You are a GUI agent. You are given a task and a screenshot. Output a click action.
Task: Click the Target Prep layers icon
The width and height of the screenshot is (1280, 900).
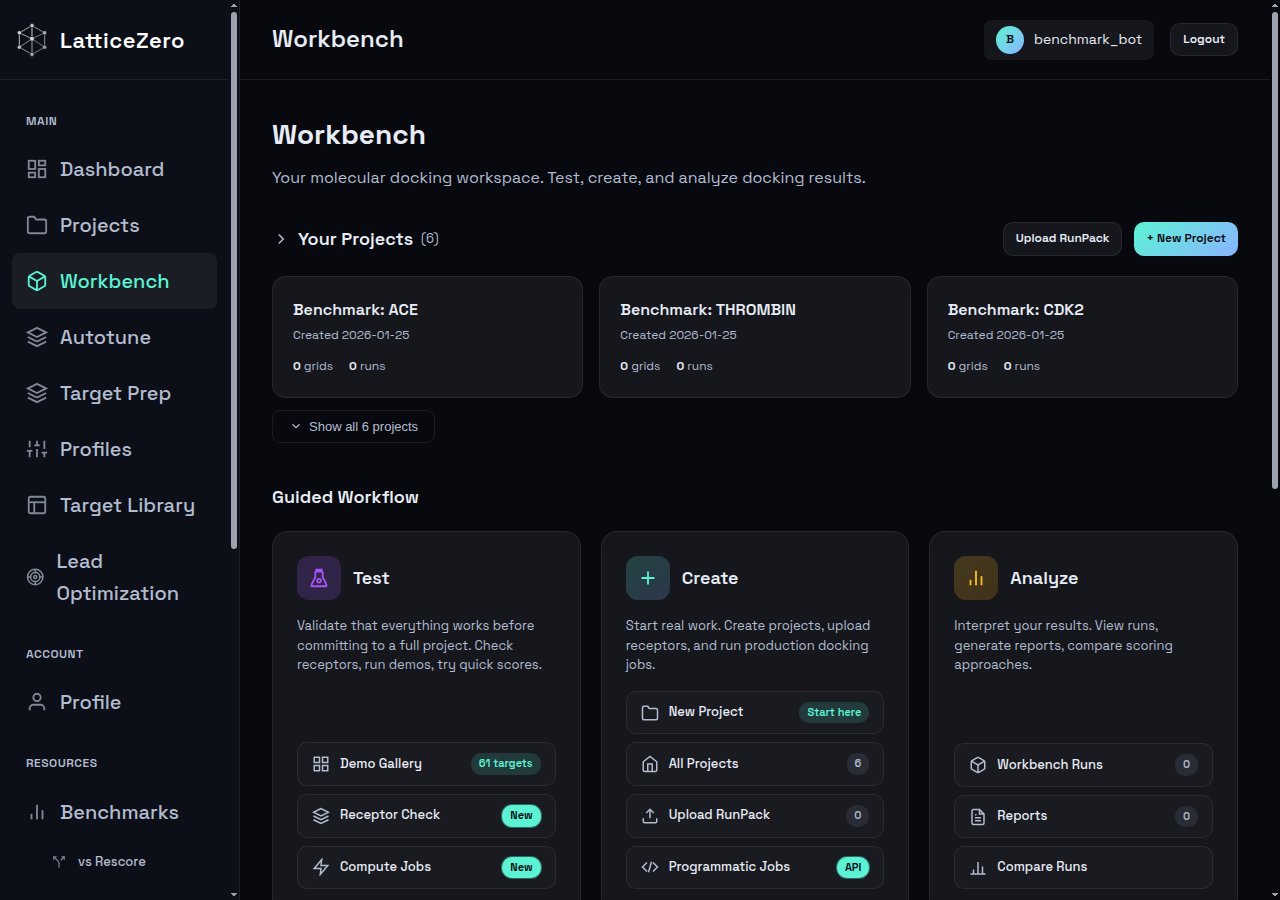pyautogui.click(x=37, y=393)
